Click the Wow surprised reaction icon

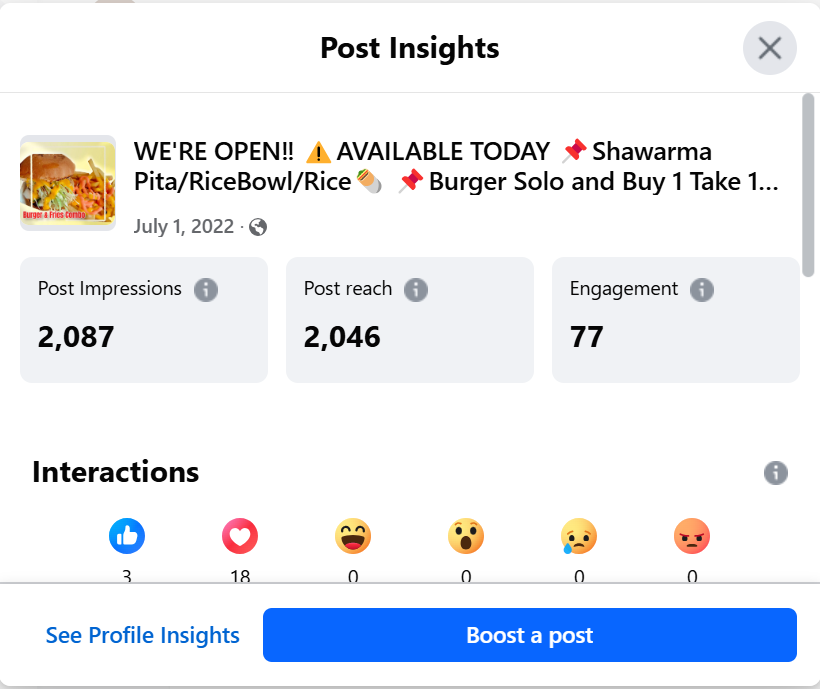[466, 537]
